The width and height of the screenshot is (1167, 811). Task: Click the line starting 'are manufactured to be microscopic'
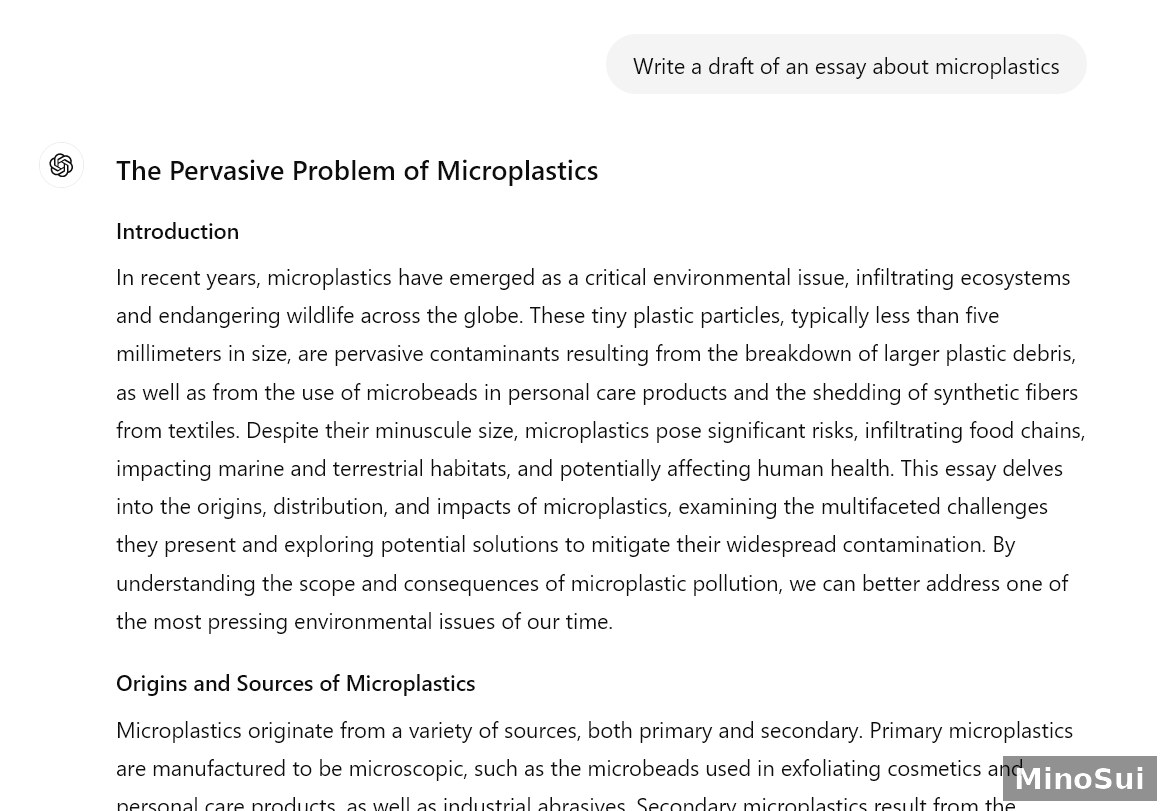point(569,768)
